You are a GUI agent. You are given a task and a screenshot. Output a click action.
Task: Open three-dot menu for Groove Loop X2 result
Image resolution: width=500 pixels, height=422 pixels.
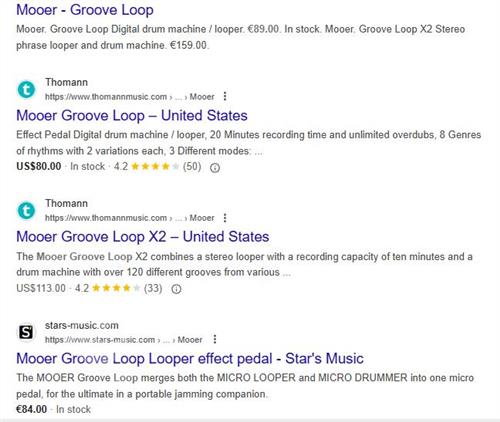tap(225, 218)
